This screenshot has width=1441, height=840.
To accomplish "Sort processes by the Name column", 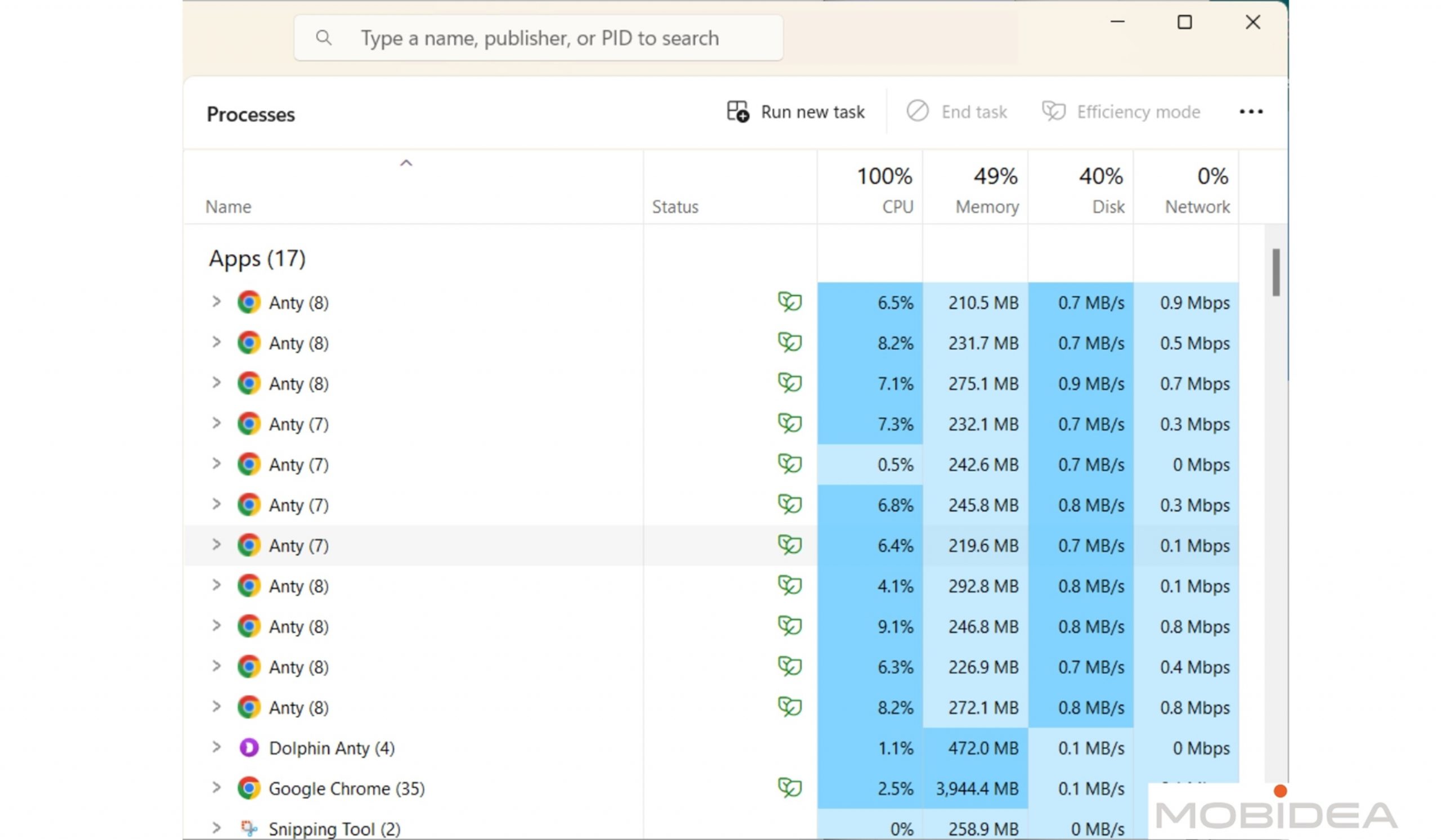I will click(413, 187).
